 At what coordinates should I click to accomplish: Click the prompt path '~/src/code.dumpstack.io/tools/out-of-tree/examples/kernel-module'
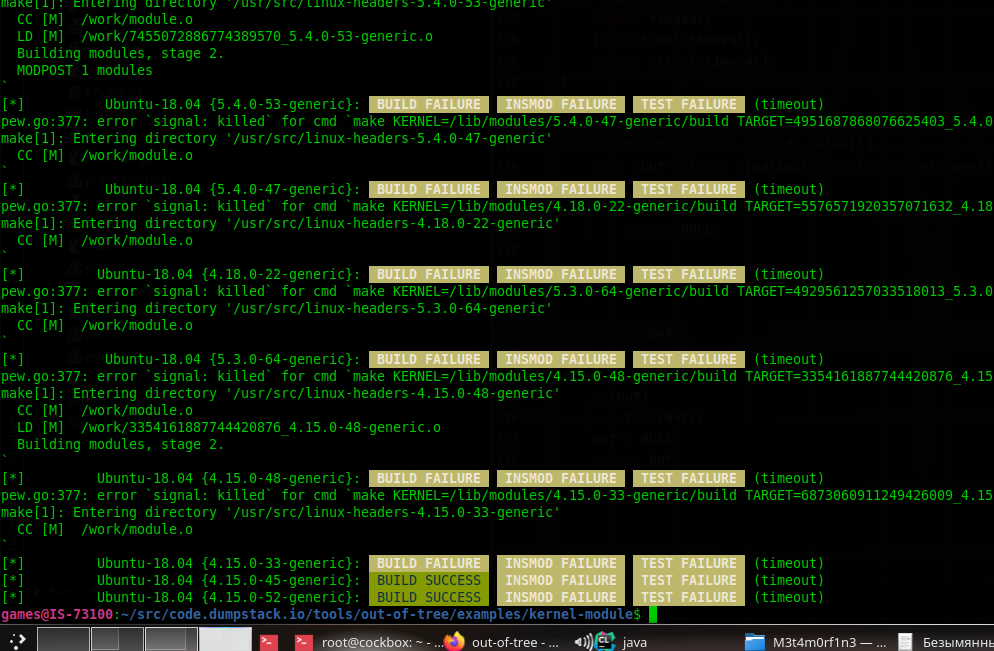coord(377,614)
